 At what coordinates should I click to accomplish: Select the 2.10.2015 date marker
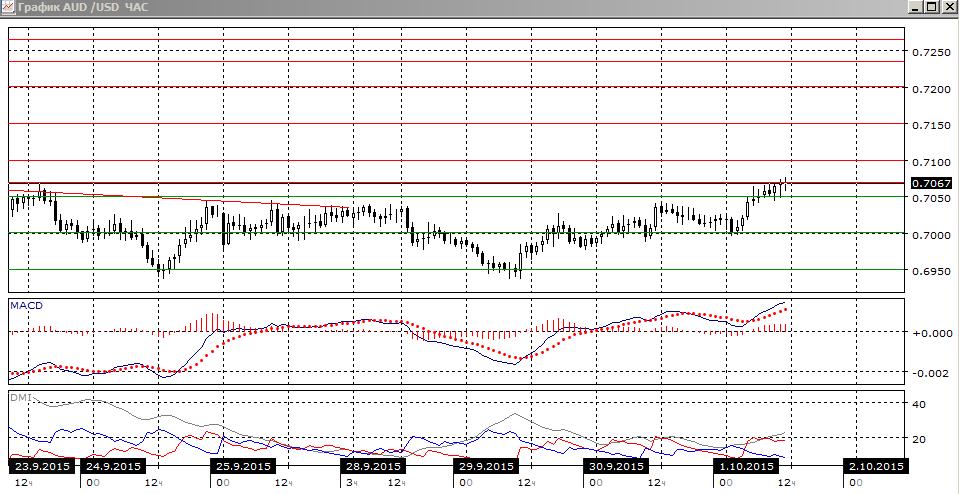click(876, 466)
